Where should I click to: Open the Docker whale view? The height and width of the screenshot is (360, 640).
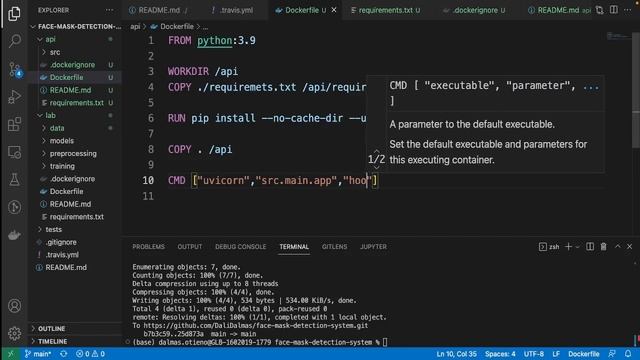point(14,235)
